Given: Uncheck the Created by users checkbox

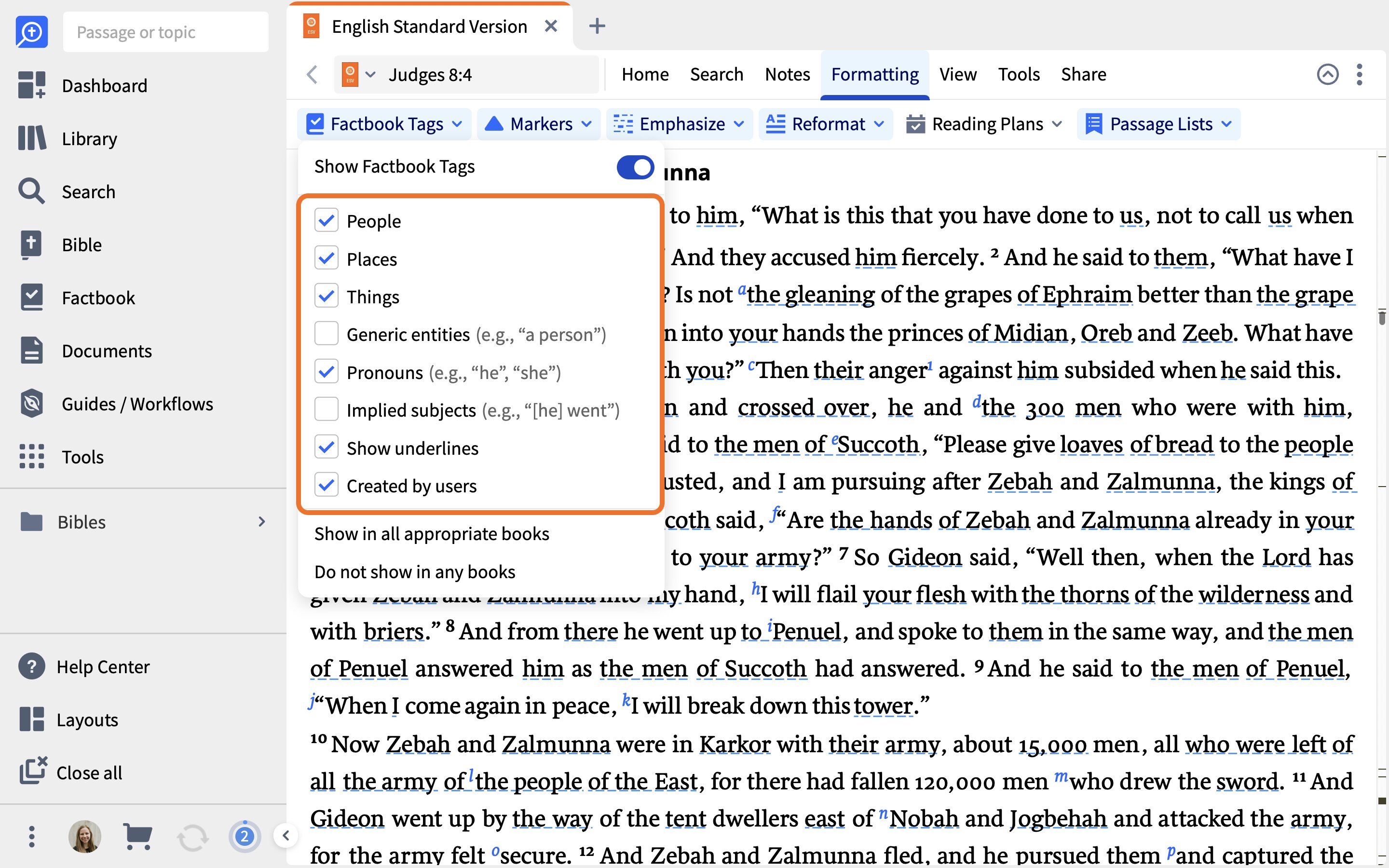Looking at the screenshot, I should (x=326, y=485).
